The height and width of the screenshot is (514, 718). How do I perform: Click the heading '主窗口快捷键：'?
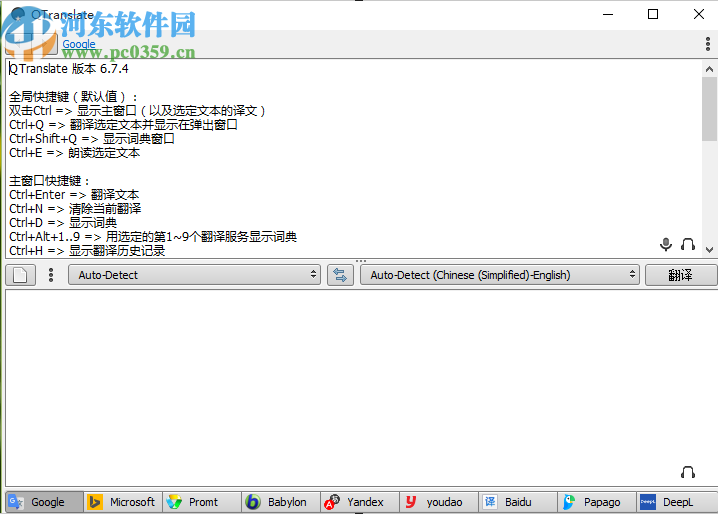tap(50, 181)
